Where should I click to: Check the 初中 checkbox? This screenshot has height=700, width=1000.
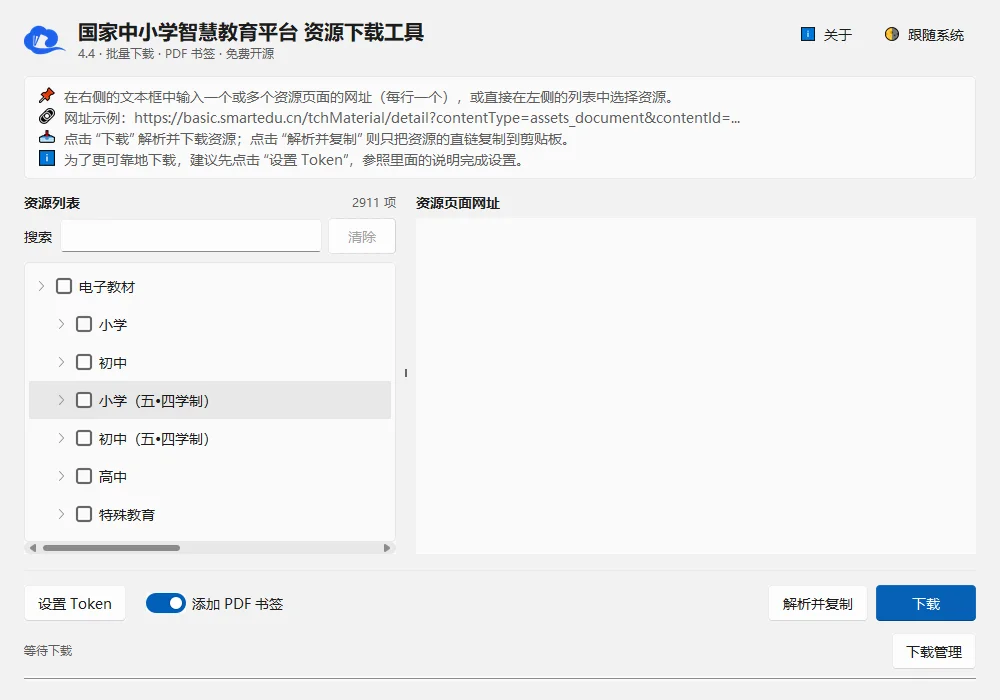84,362
